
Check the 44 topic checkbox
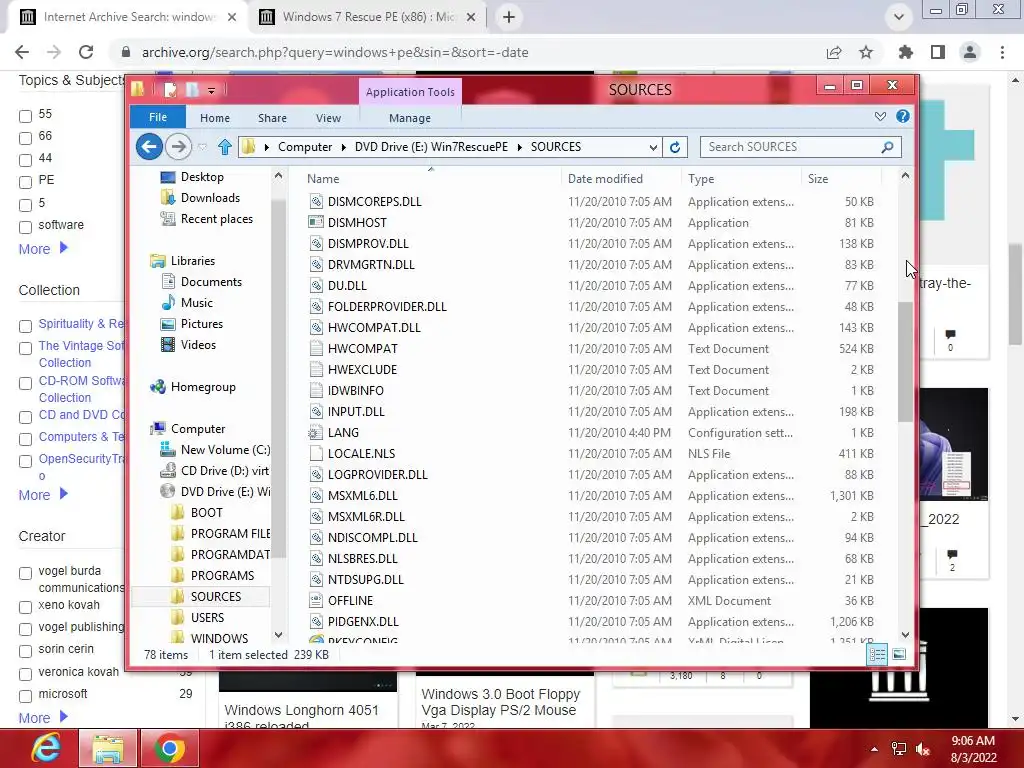click(x=25, y=161)
